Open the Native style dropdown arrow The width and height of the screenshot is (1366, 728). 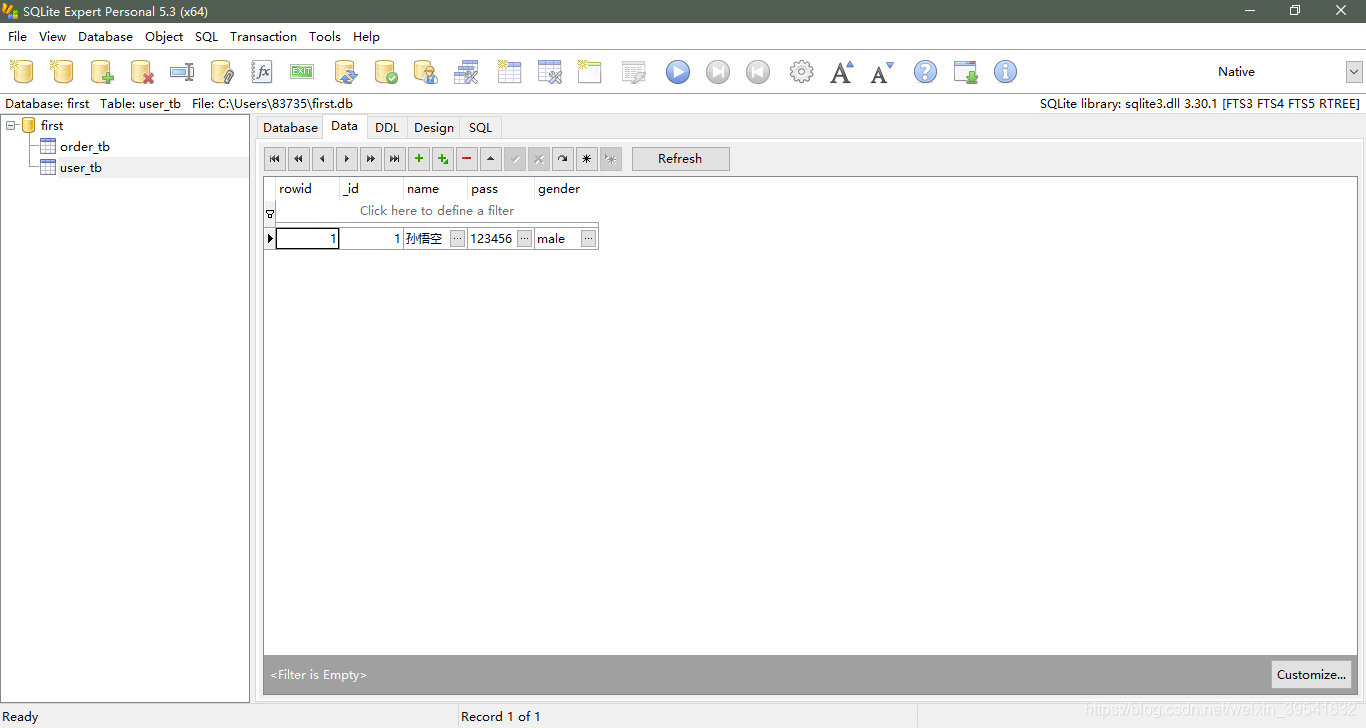coord(1354,72)
